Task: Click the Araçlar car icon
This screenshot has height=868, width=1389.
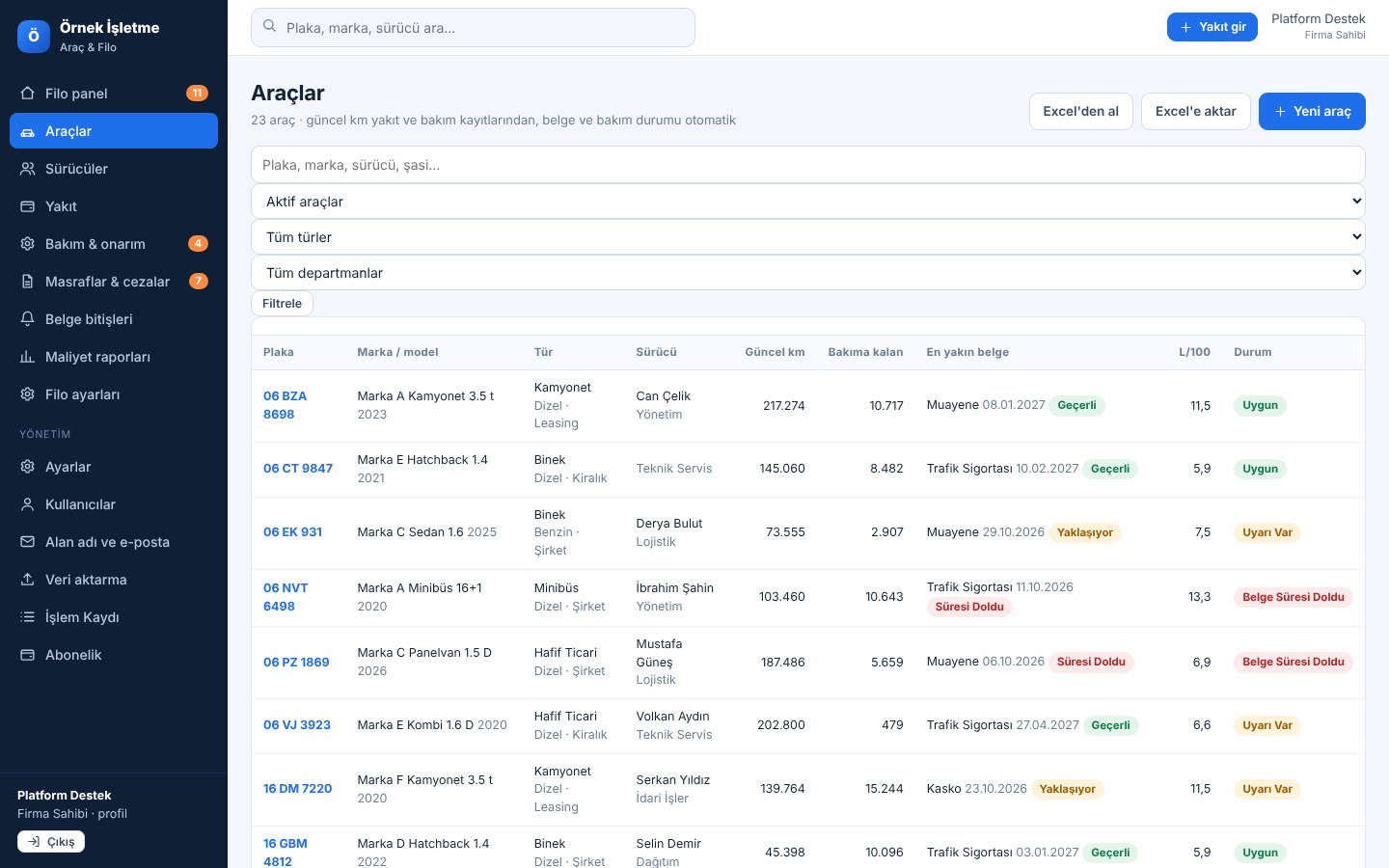Action: (x=27, y=131)
